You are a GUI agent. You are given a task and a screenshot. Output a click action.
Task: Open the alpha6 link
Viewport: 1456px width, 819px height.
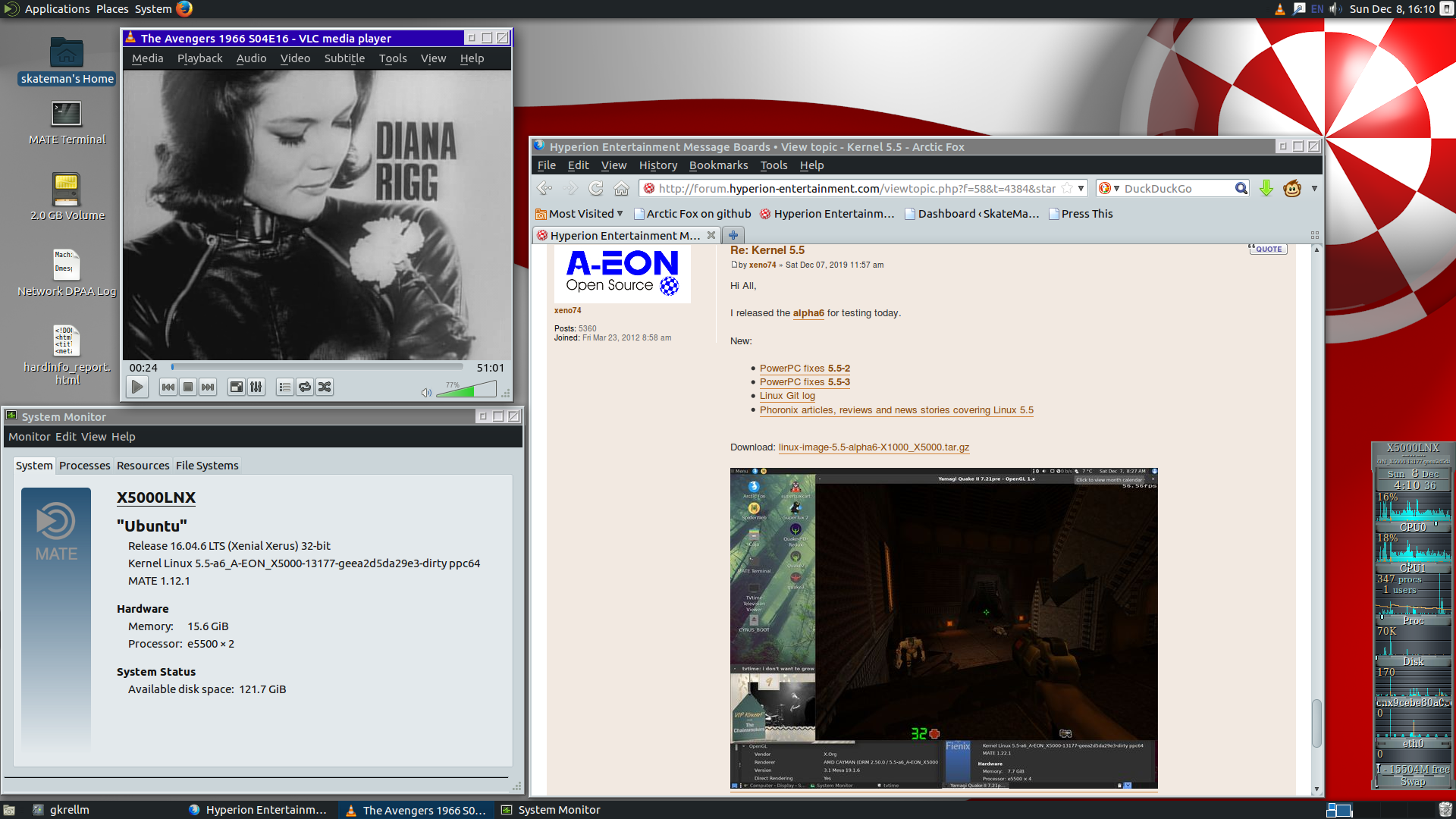(x=808, y=313)
